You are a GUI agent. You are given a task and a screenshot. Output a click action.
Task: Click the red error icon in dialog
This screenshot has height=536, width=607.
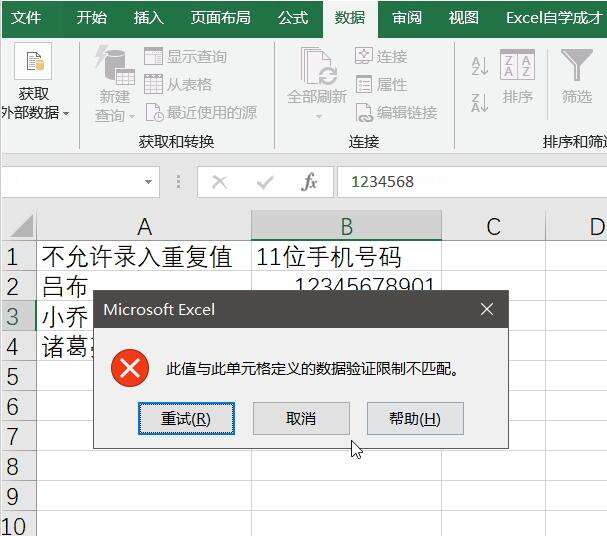coord(130,368)
